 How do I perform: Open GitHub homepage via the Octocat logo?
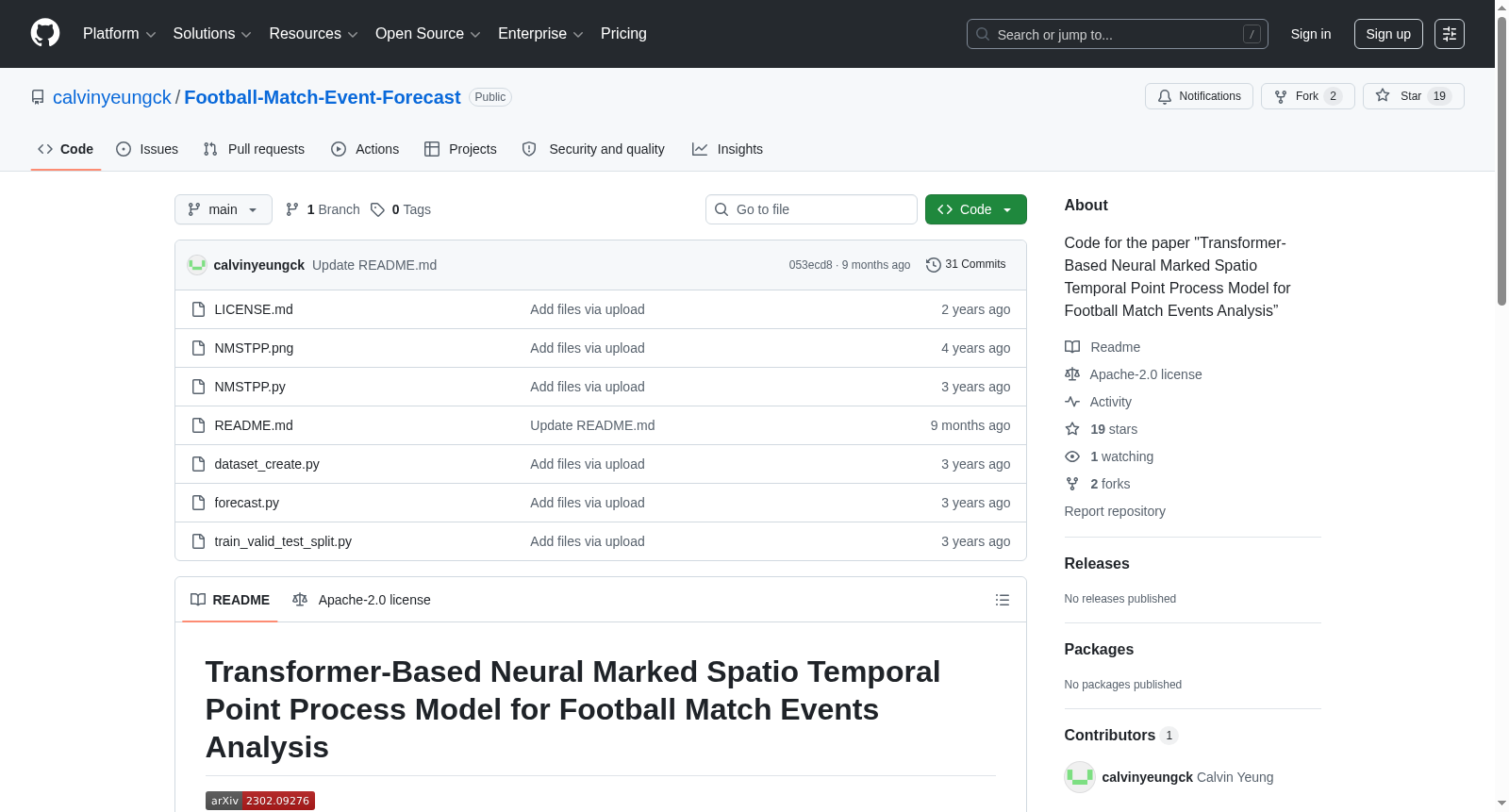(x=45, y=34)
